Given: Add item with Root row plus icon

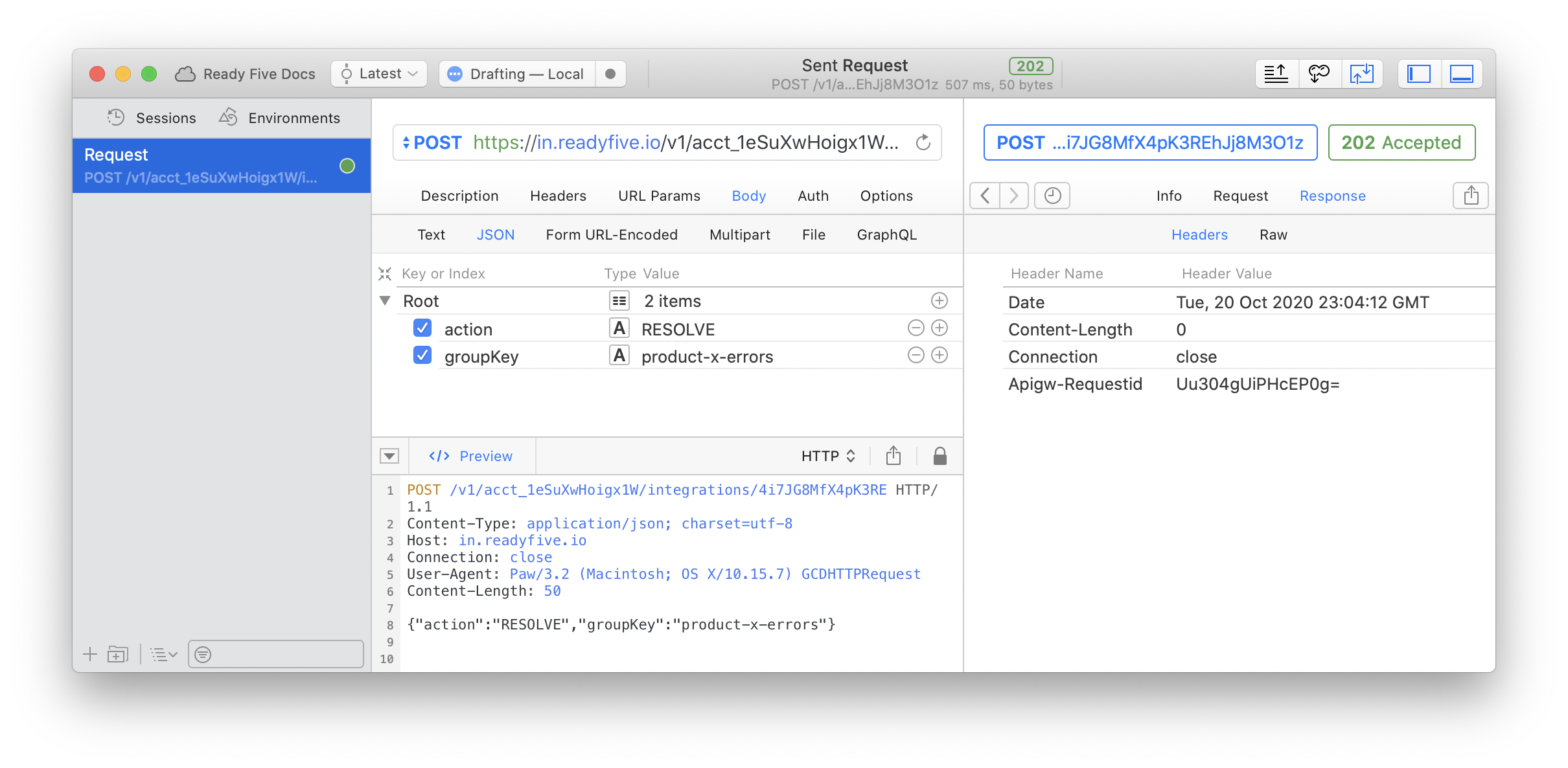Looking at the screenshot, I should pos(940,300).
